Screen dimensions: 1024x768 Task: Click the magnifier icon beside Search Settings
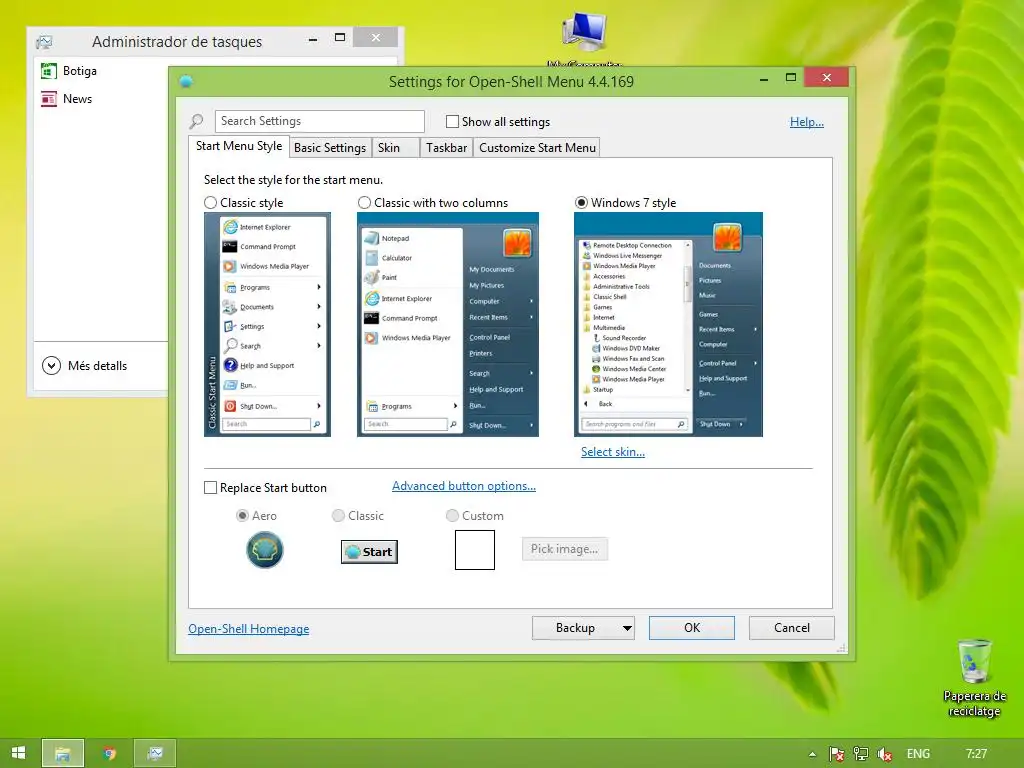pos(196,121)
